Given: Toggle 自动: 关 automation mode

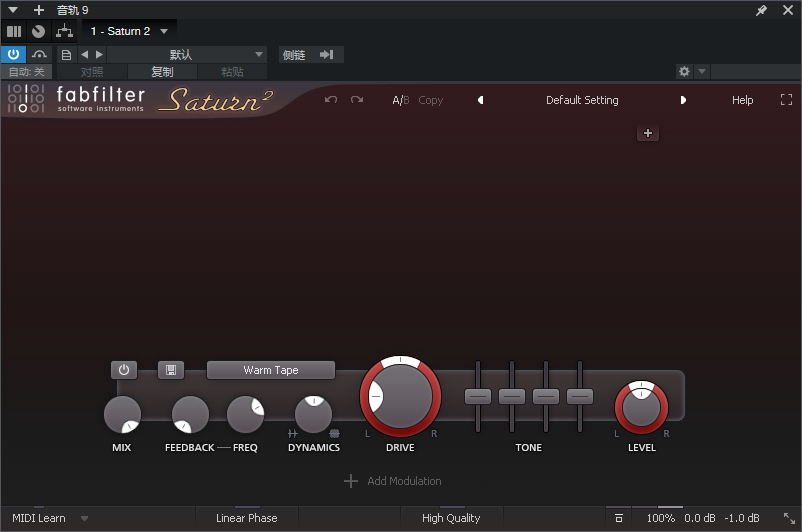Looking at the screenshot, I should (x=27, y=72).
